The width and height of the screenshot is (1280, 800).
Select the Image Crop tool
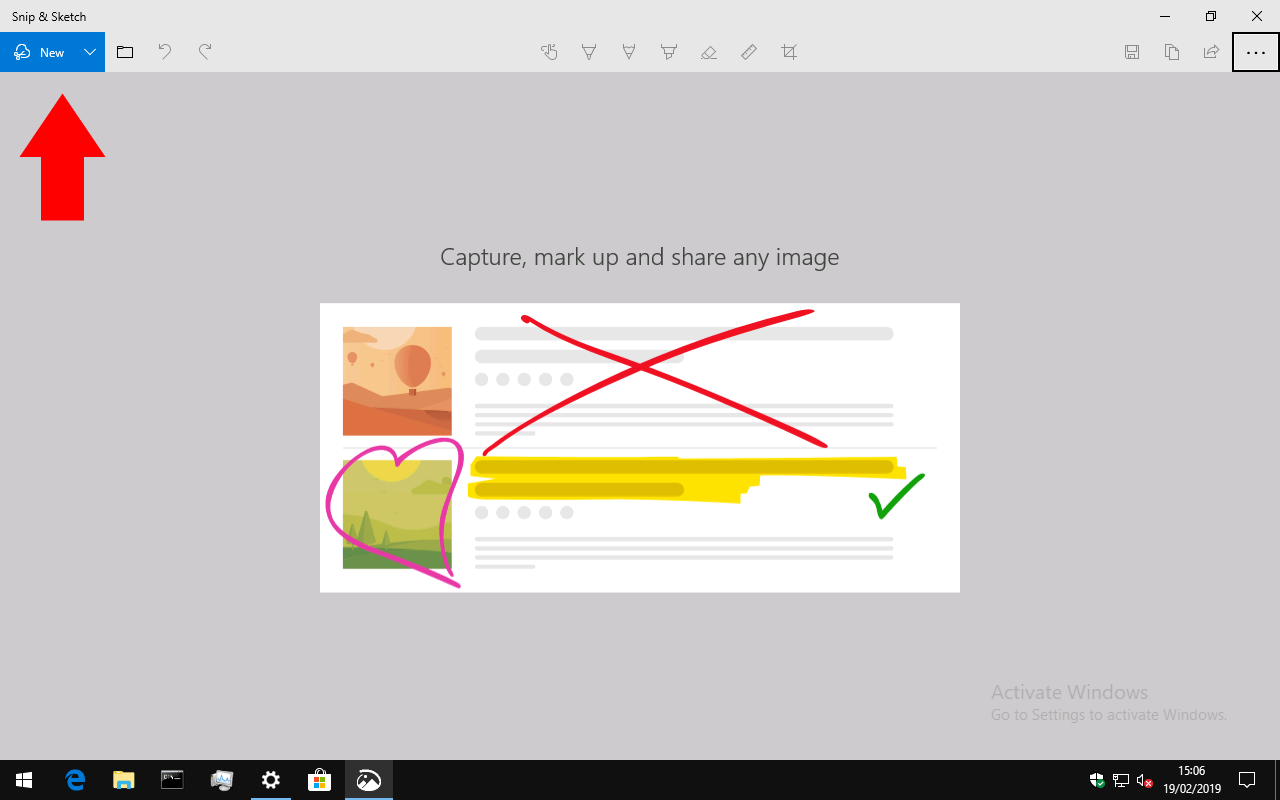[789, 52]
